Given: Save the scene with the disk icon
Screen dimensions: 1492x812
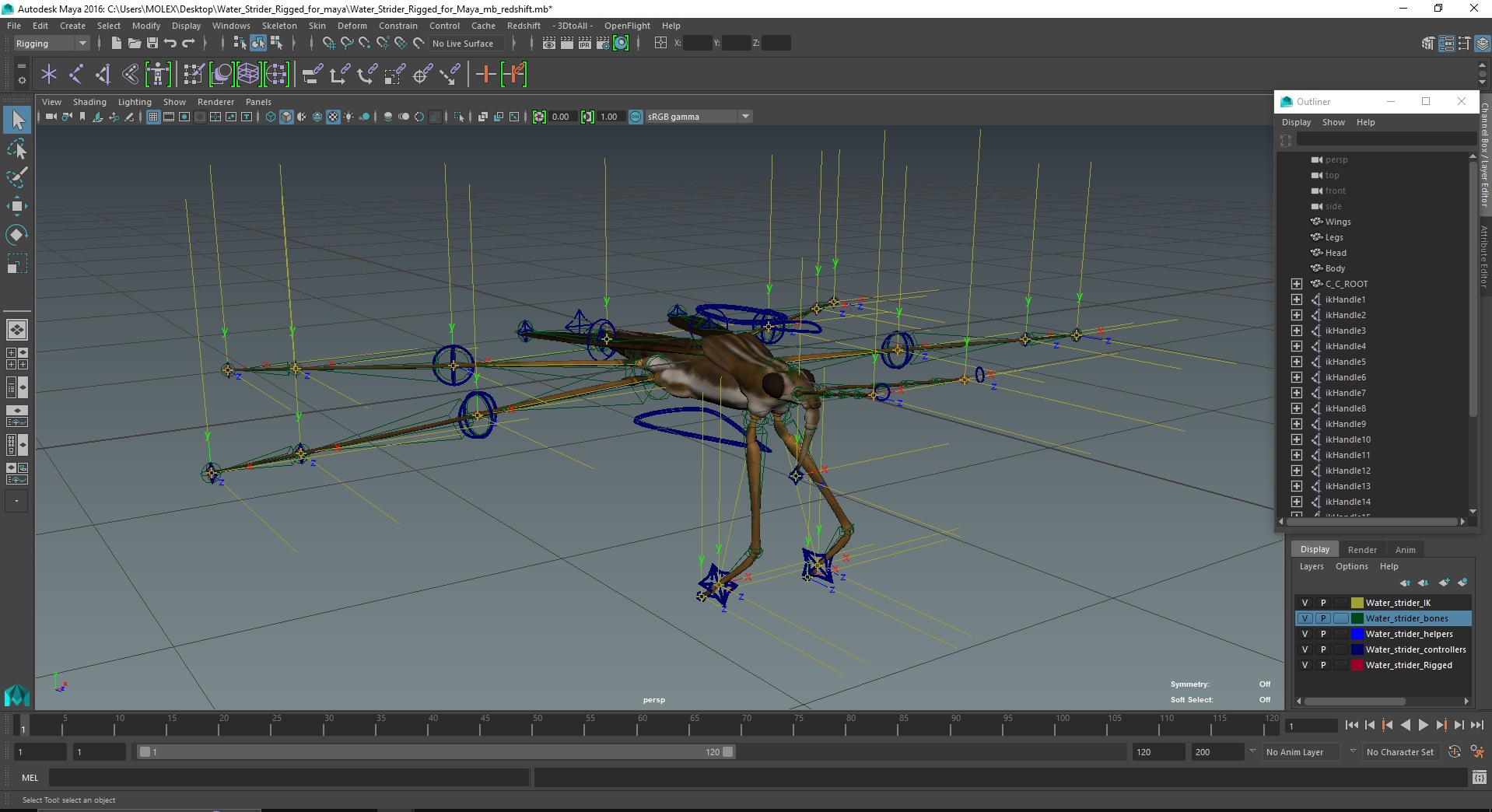Looking at the screenshot, I should tap(152, 44).
